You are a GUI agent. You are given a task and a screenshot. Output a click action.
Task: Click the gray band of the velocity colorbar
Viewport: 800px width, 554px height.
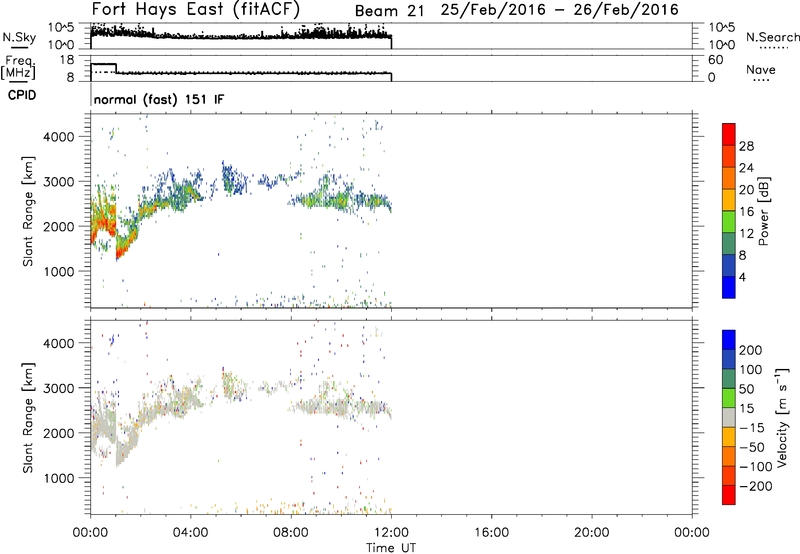pos(729,418)
